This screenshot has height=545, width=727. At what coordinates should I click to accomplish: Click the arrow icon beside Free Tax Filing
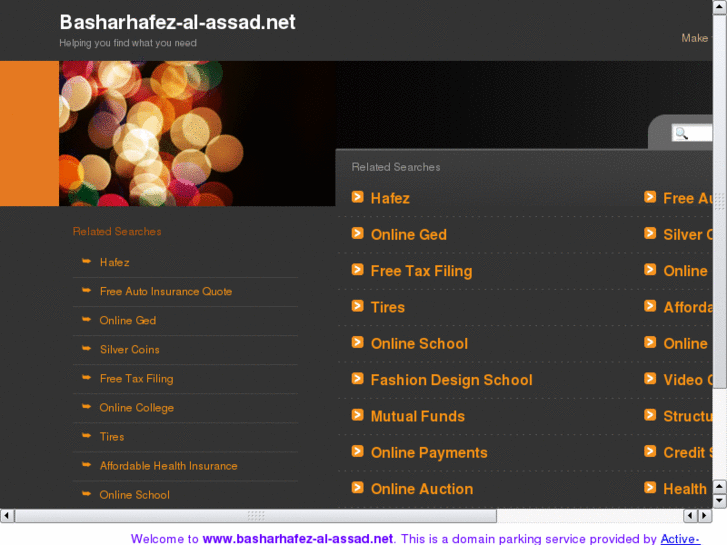point(357,270)
